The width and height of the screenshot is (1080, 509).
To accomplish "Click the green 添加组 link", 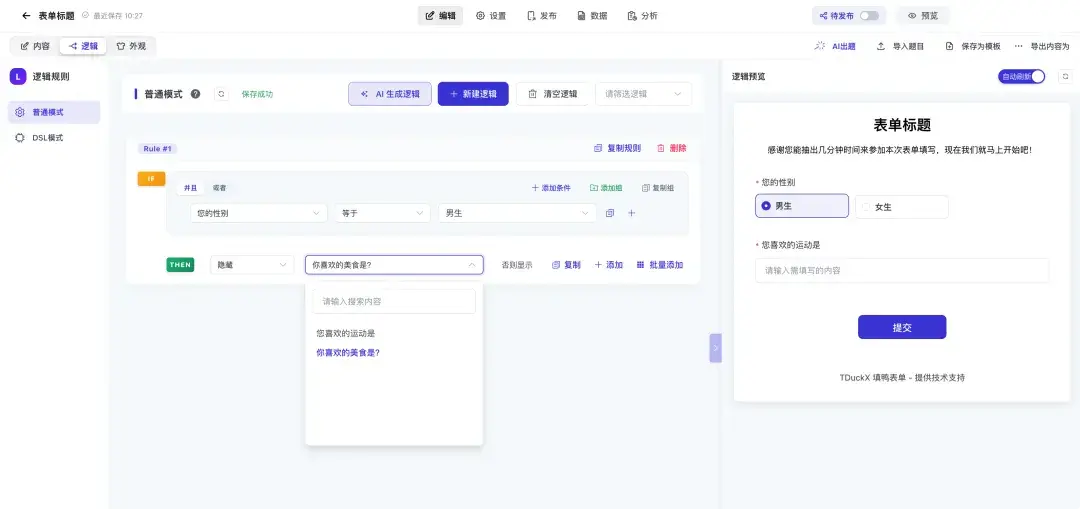I will [x=606, y=188].
